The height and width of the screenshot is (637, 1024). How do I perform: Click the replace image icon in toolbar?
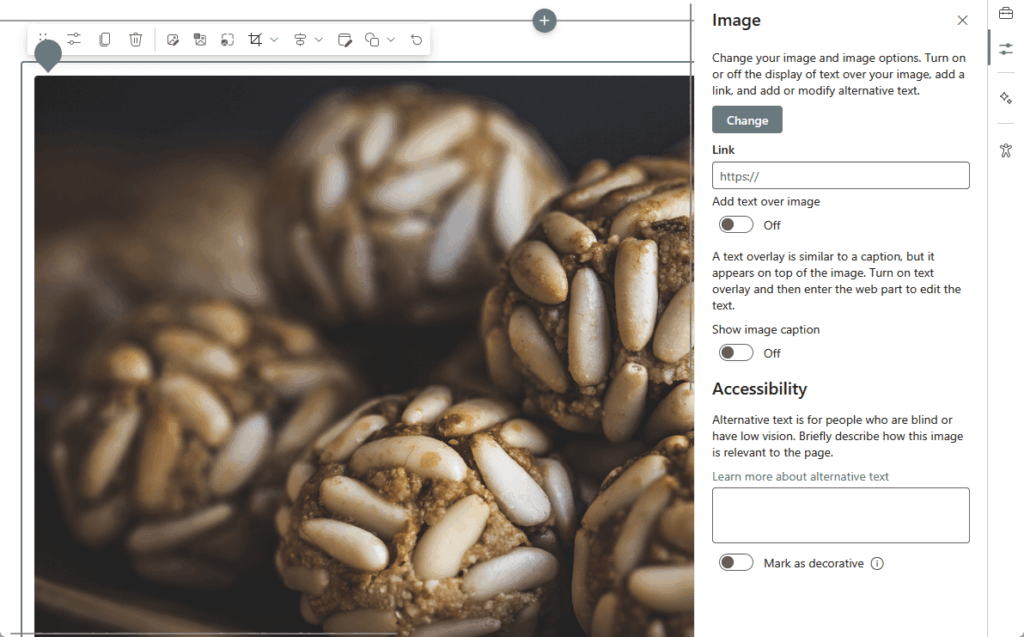[200, 40]
